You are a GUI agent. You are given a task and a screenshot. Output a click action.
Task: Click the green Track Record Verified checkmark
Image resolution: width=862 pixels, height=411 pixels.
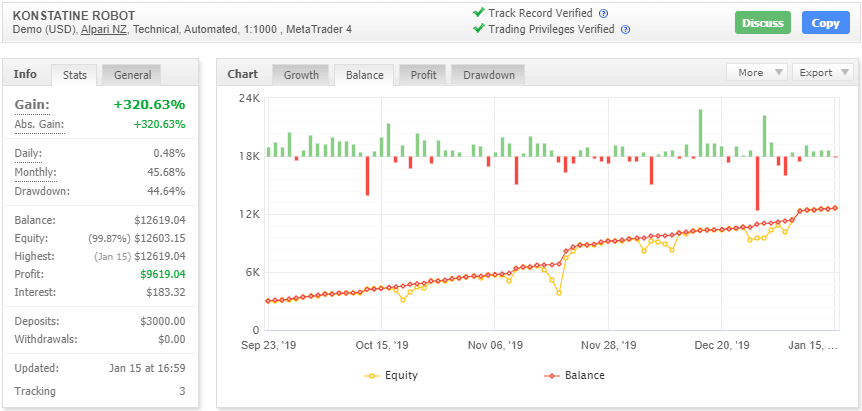click(x=478, y=13)
